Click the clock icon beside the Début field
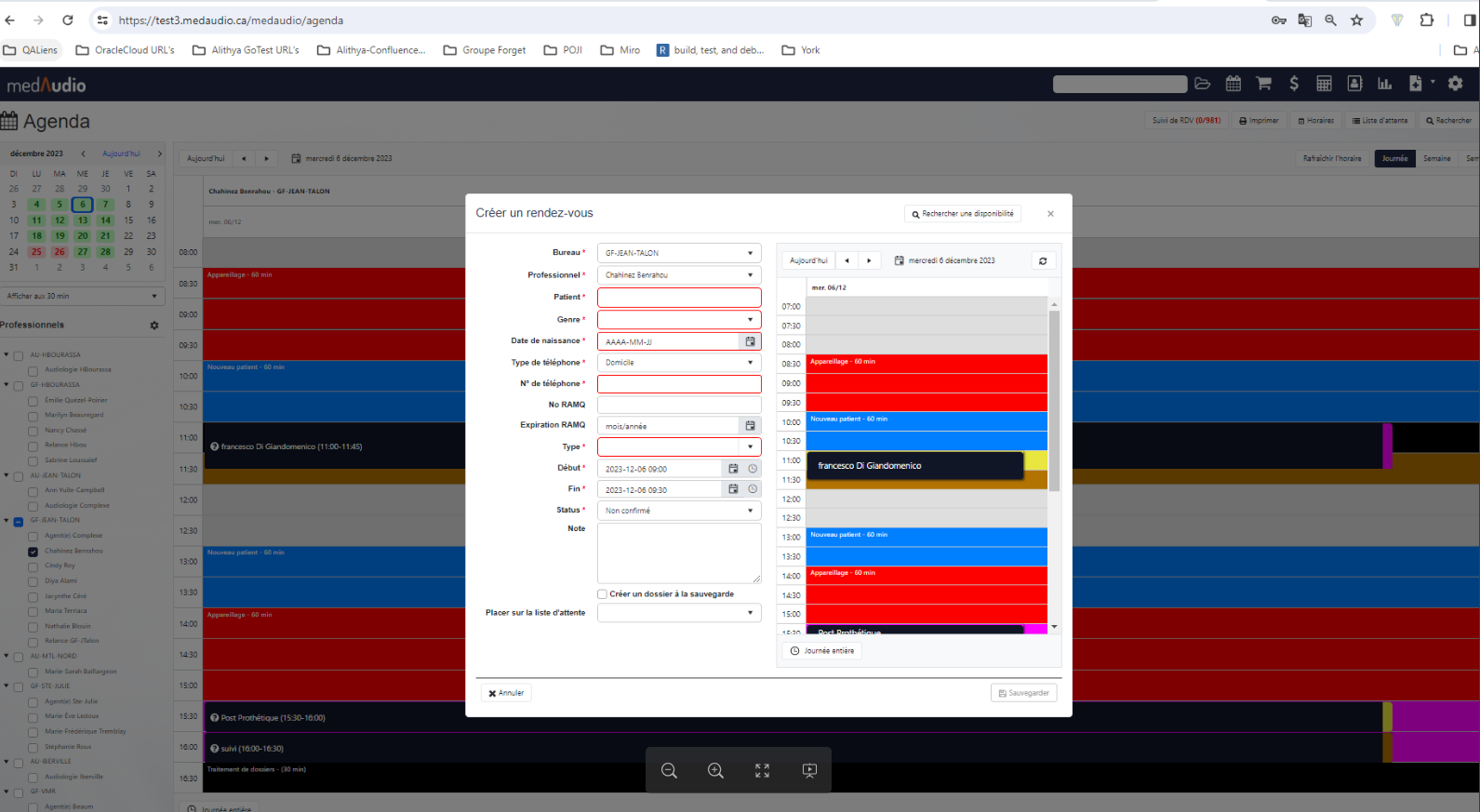 [753, 469]
